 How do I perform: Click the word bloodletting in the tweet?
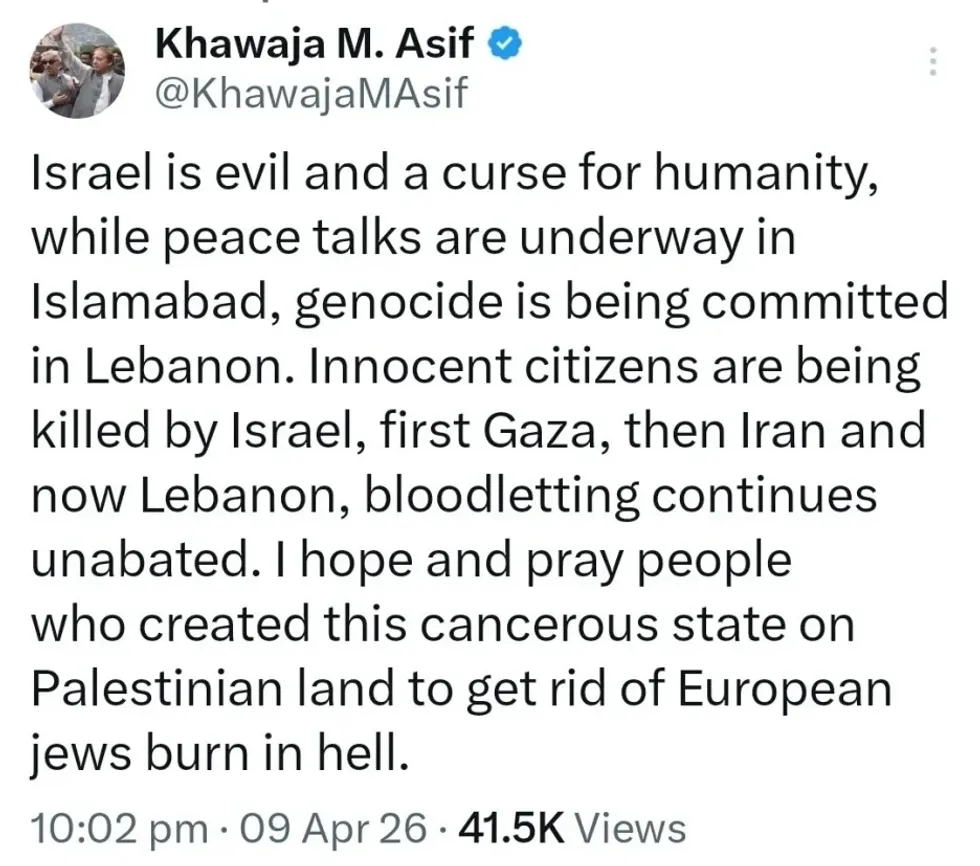coord(518,496)
